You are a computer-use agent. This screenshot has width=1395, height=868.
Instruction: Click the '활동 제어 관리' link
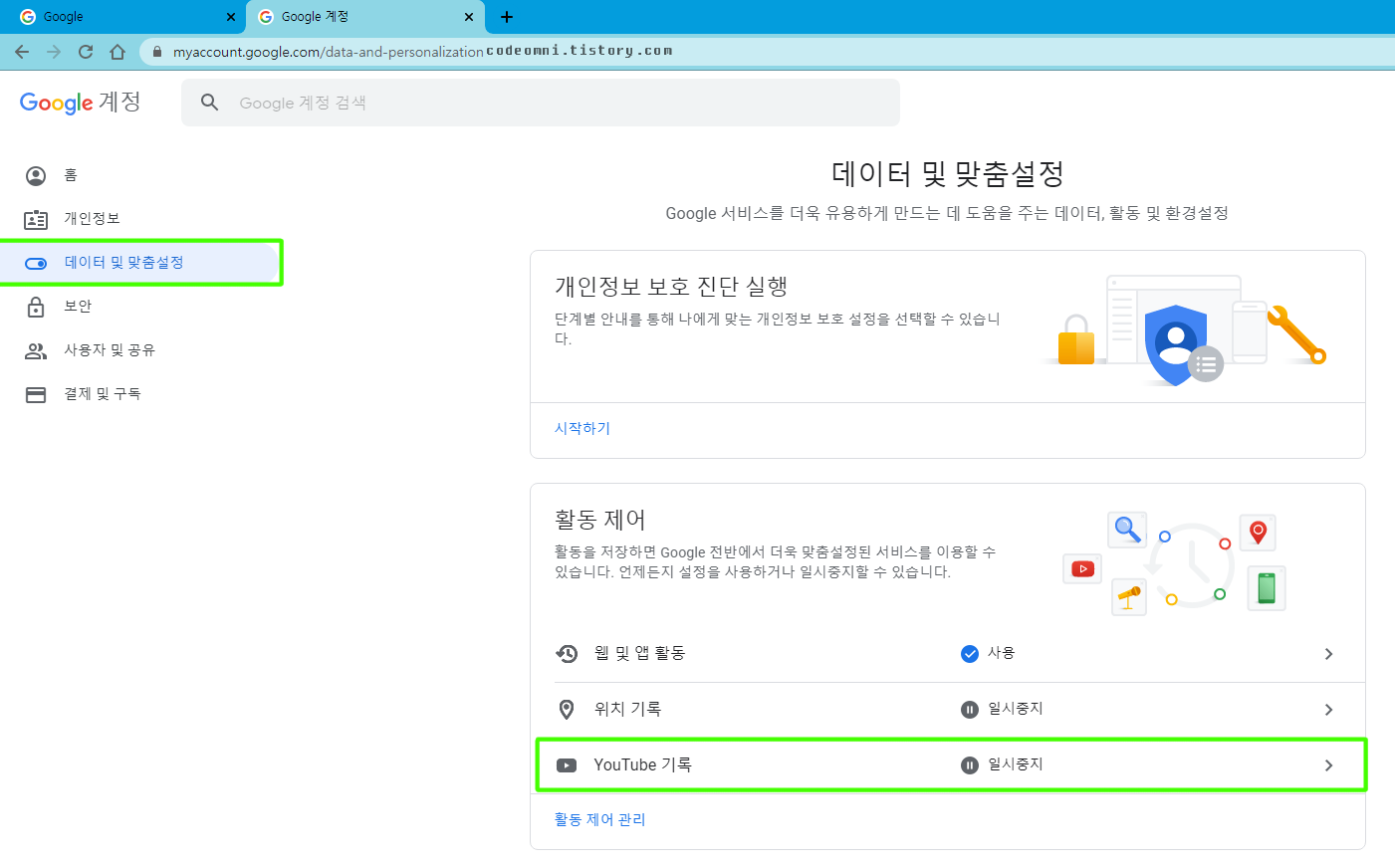[600, 819]
